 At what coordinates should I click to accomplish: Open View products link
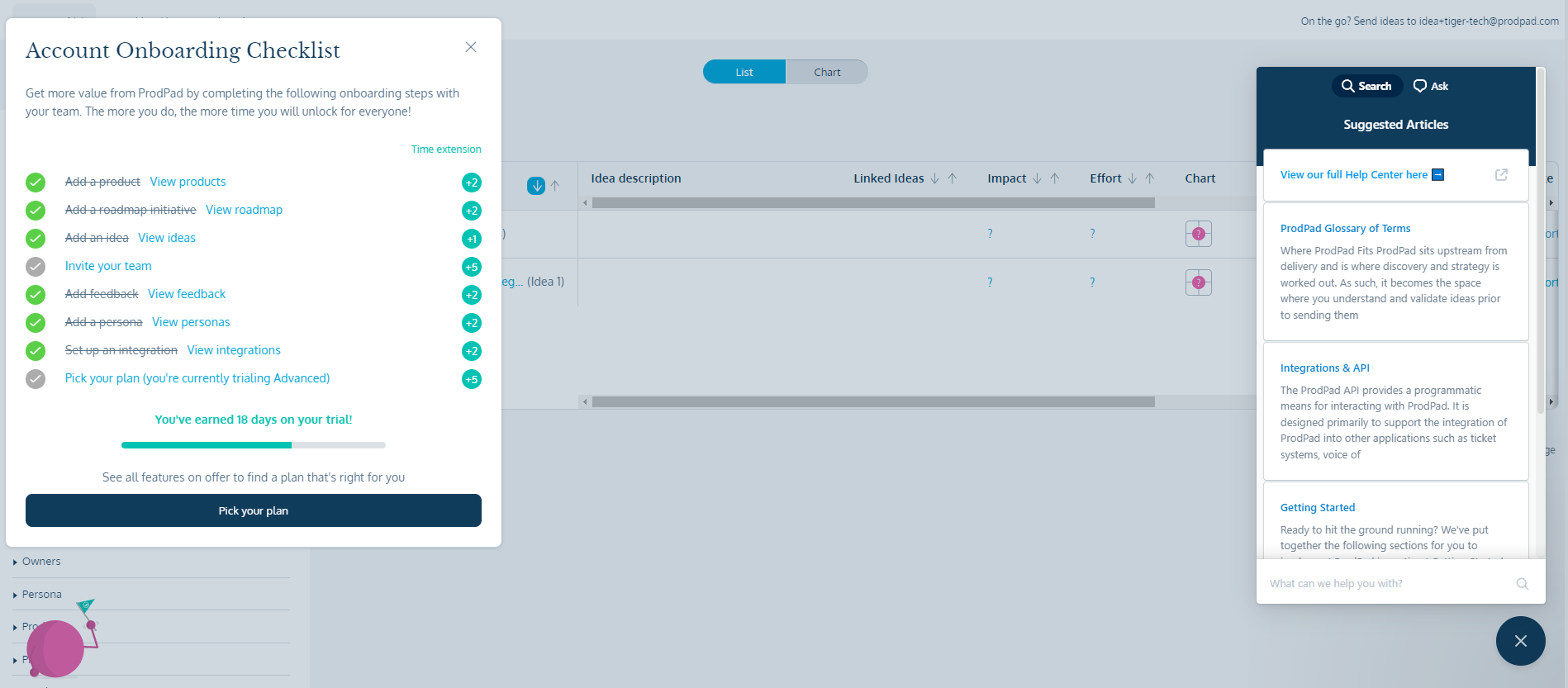(188, 182)
